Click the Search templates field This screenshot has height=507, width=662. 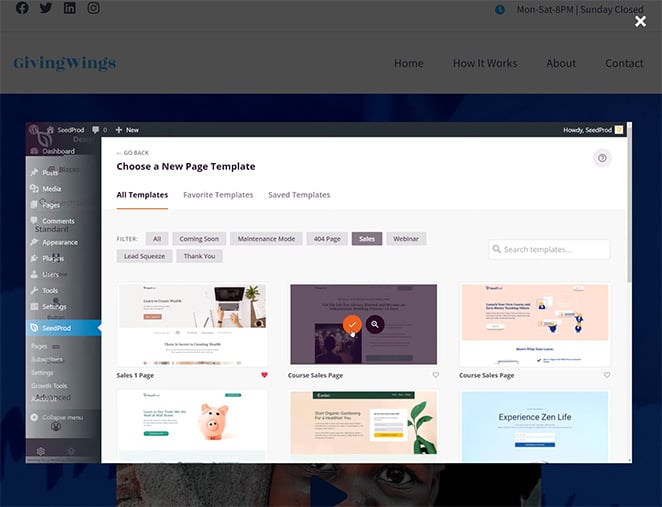coord(549,249)
